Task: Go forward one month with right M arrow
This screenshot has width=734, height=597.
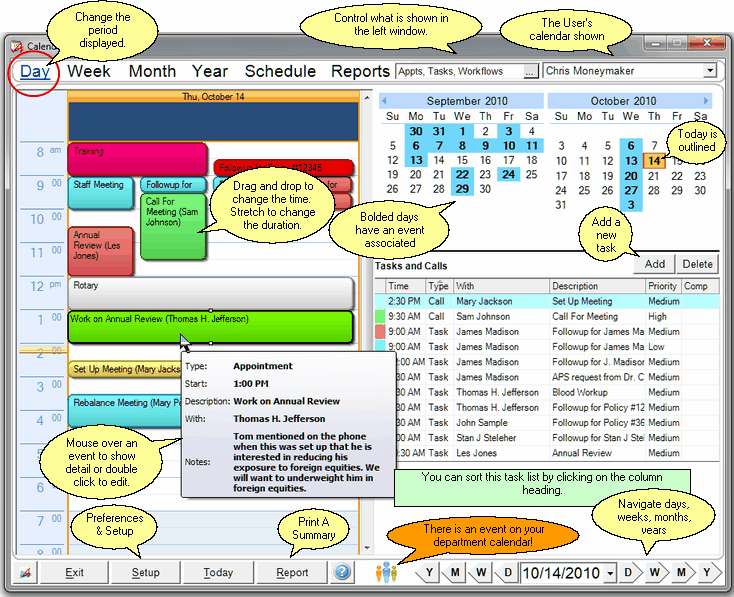Action: tap(682, 572)
